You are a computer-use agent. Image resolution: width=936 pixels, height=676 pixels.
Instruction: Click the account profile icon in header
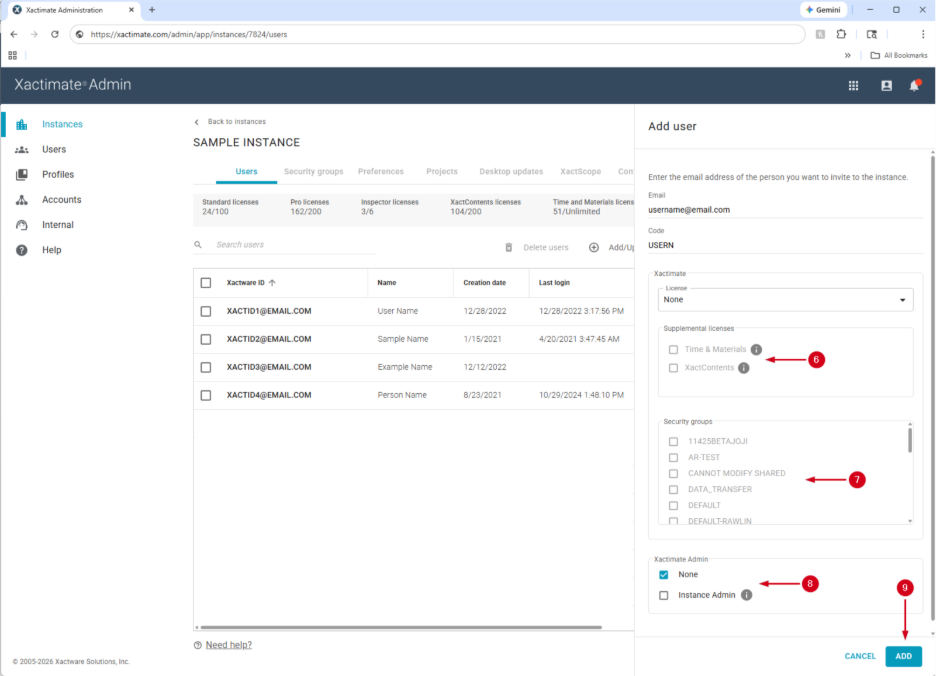pos(886,86)
